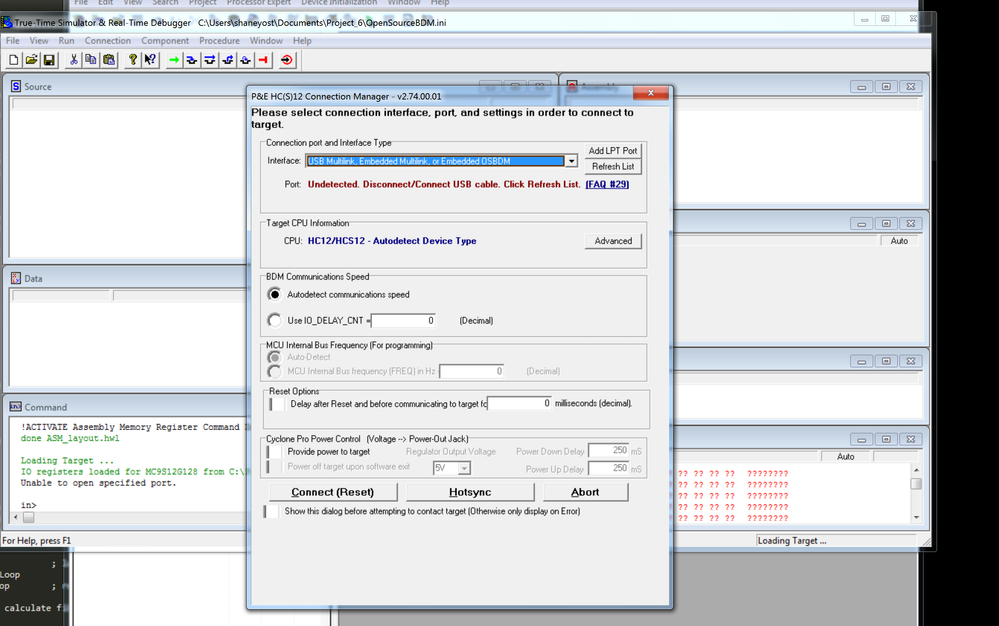The width and height of the screenshot is (999, 626).
Task: Open the 5V regulator voltage dropdown
Action: (x=464, y=469)
